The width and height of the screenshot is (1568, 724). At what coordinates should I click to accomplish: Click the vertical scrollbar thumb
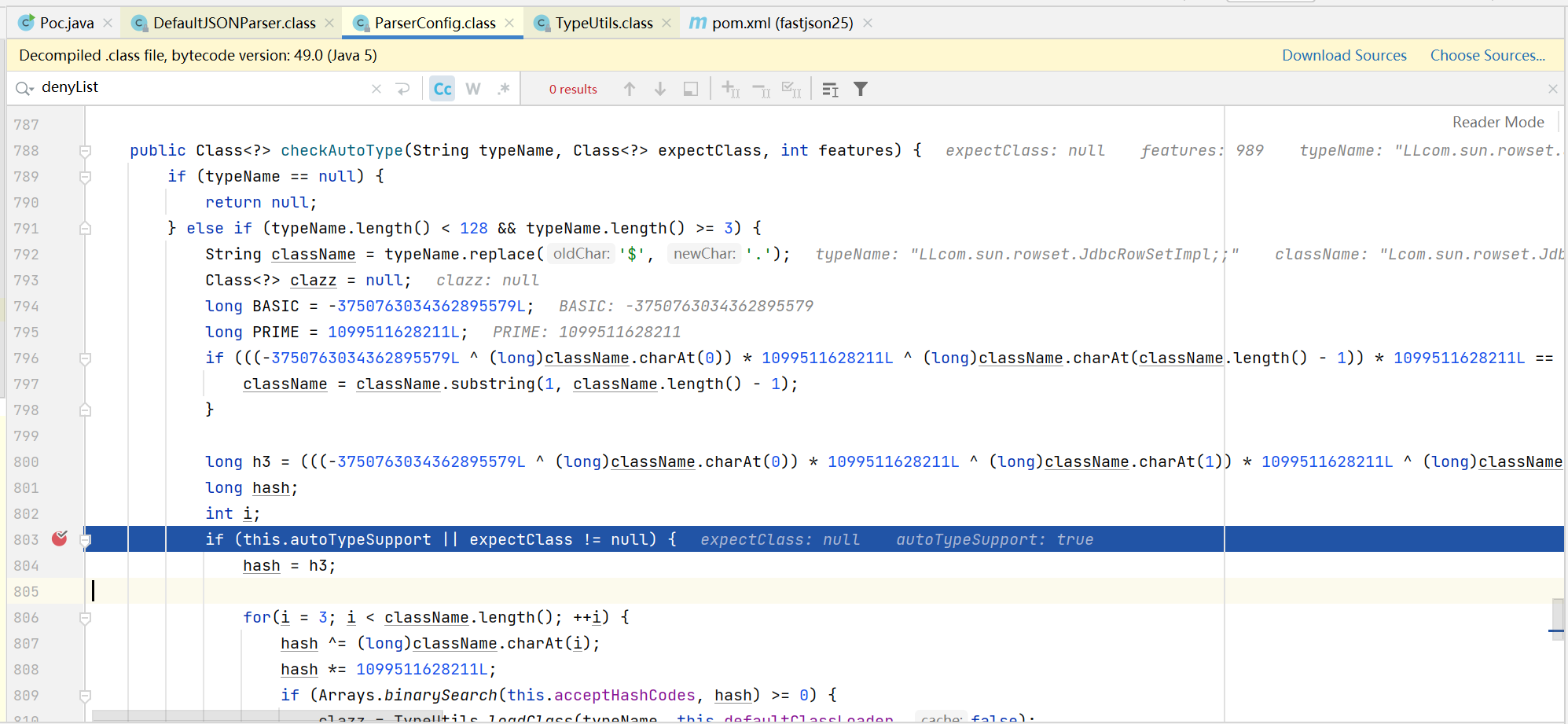click(1556, 619)
